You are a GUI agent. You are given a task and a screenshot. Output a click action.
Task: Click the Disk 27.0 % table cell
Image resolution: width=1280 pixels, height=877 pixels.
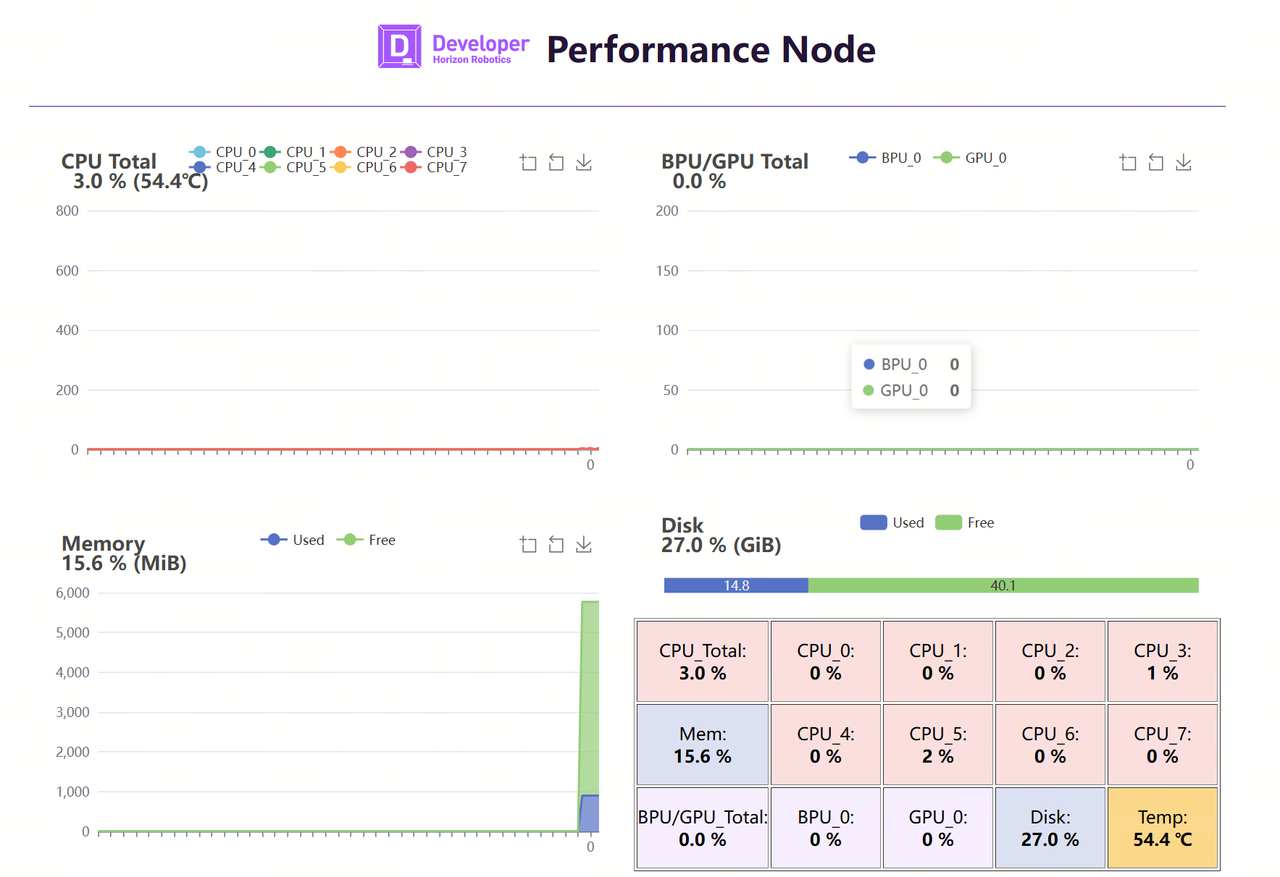(1050, 828)
